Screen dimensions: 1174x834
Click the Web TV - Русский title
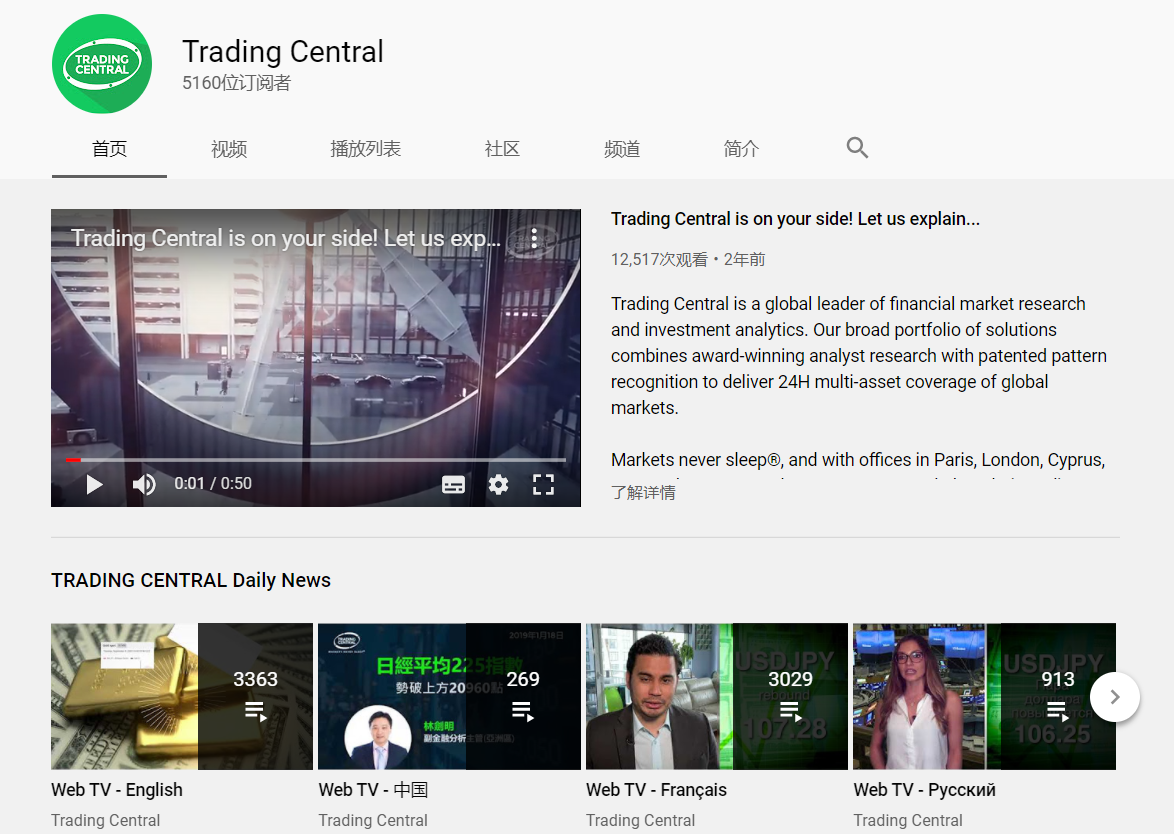point(925,790)
